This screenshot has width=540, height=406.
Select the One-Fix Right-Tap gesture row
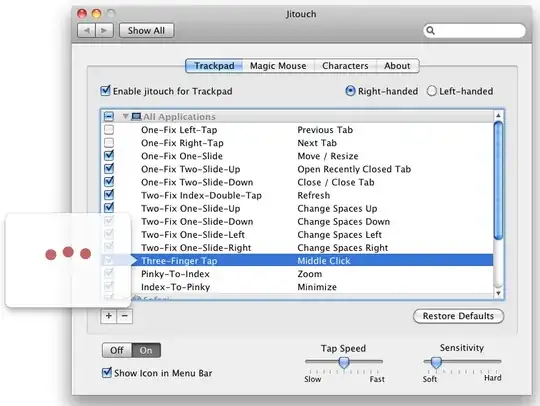click(298, 143)
